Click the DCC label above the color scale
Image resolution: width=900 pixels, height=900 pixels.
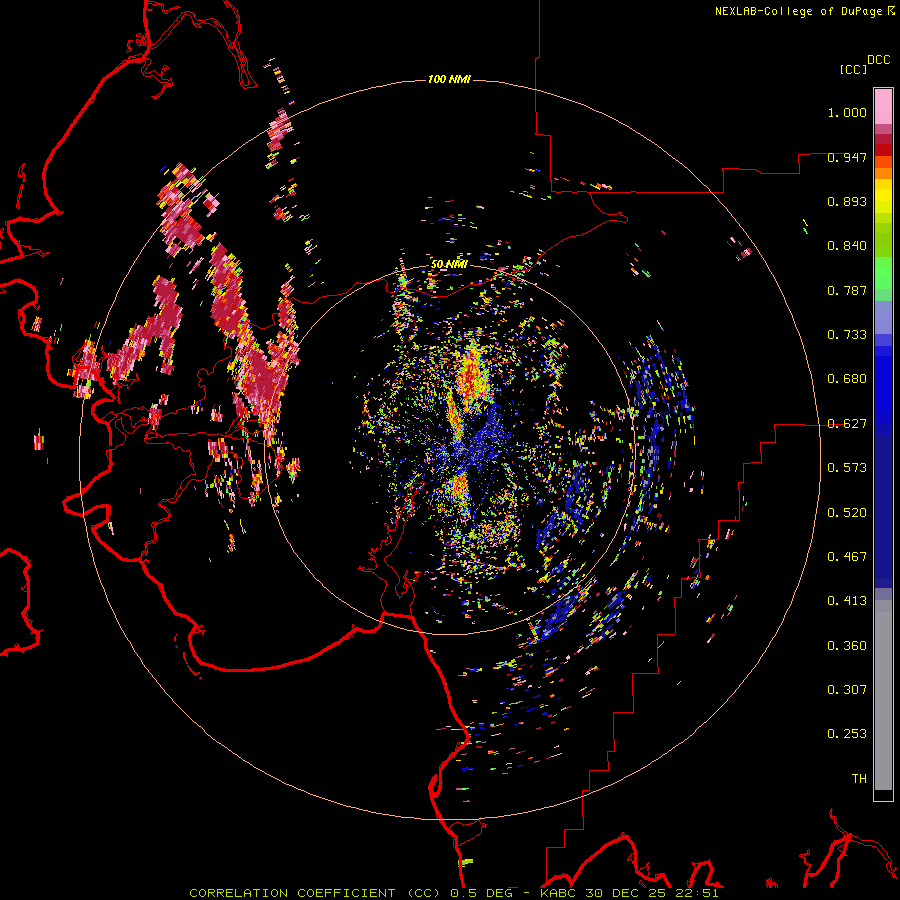tap(879, 60)
